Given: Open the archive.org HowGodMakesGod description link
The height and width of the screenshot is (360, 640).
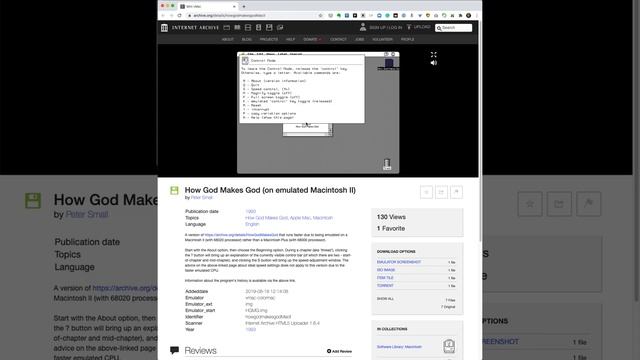Looking at the screenshot, I should pyautogui.click(x=241, y=235).
